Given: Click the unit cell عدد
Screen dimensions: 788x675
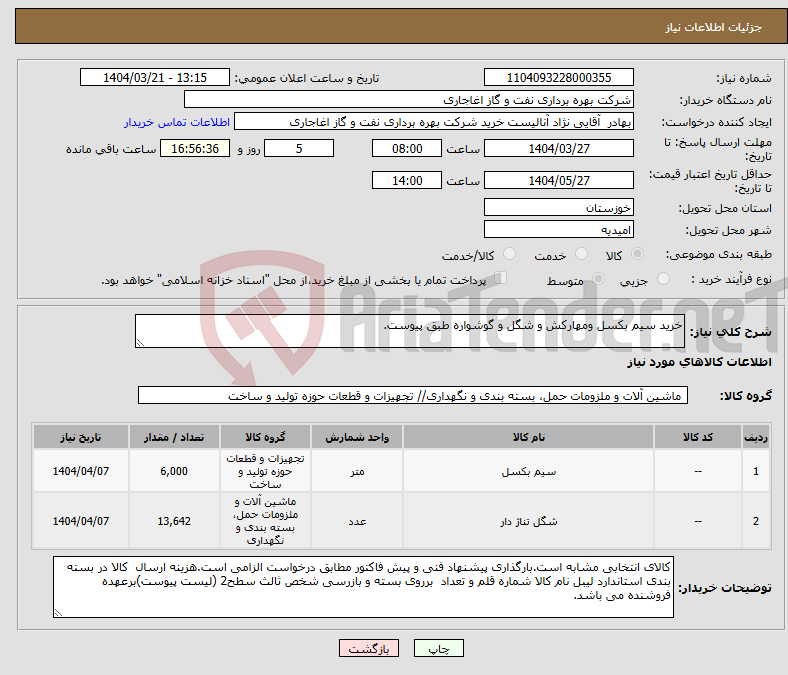Looking at the screenshot, I should click(357, 521).
